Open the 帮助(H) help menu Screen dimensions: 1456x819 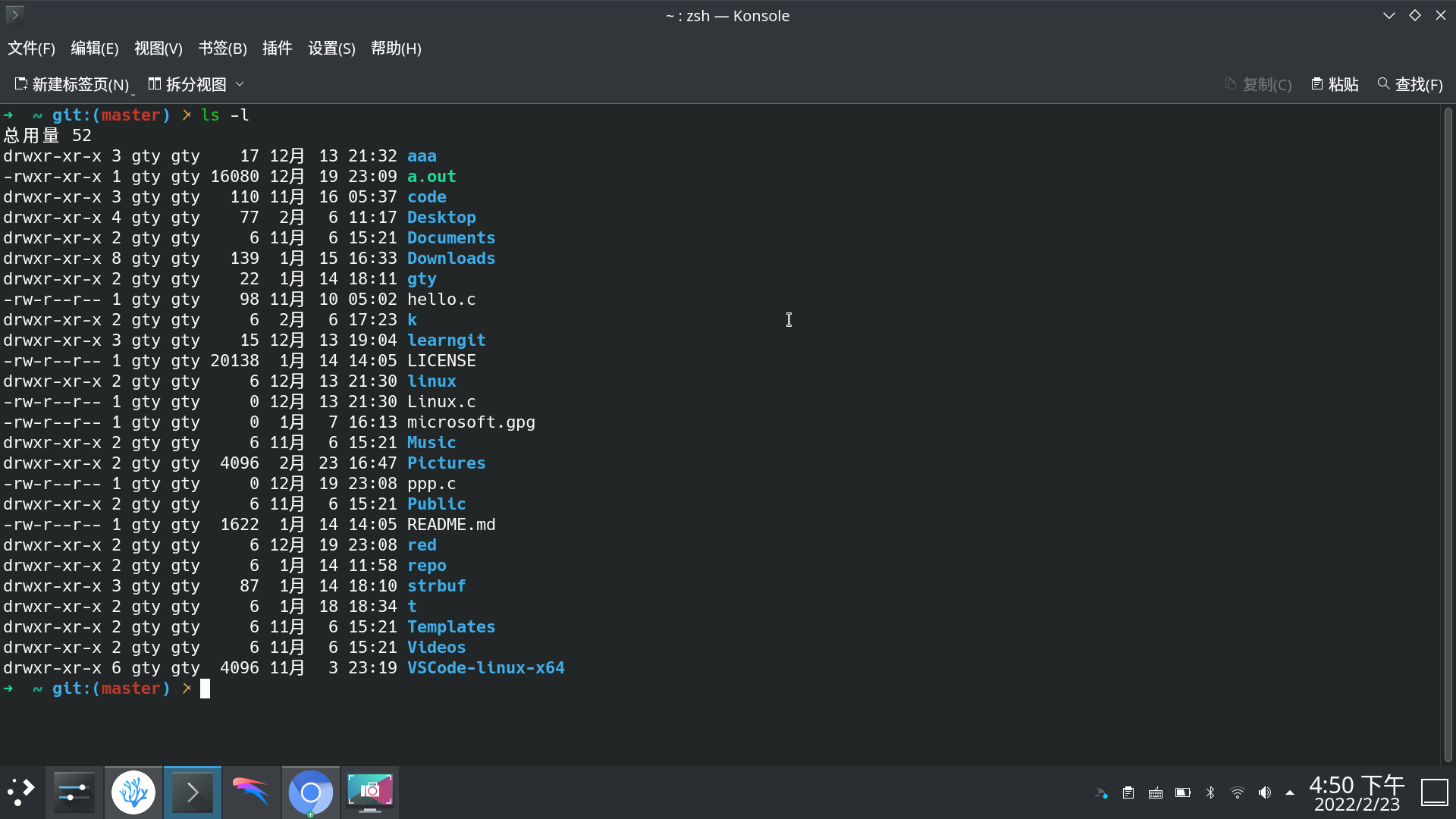click(396, 49)
